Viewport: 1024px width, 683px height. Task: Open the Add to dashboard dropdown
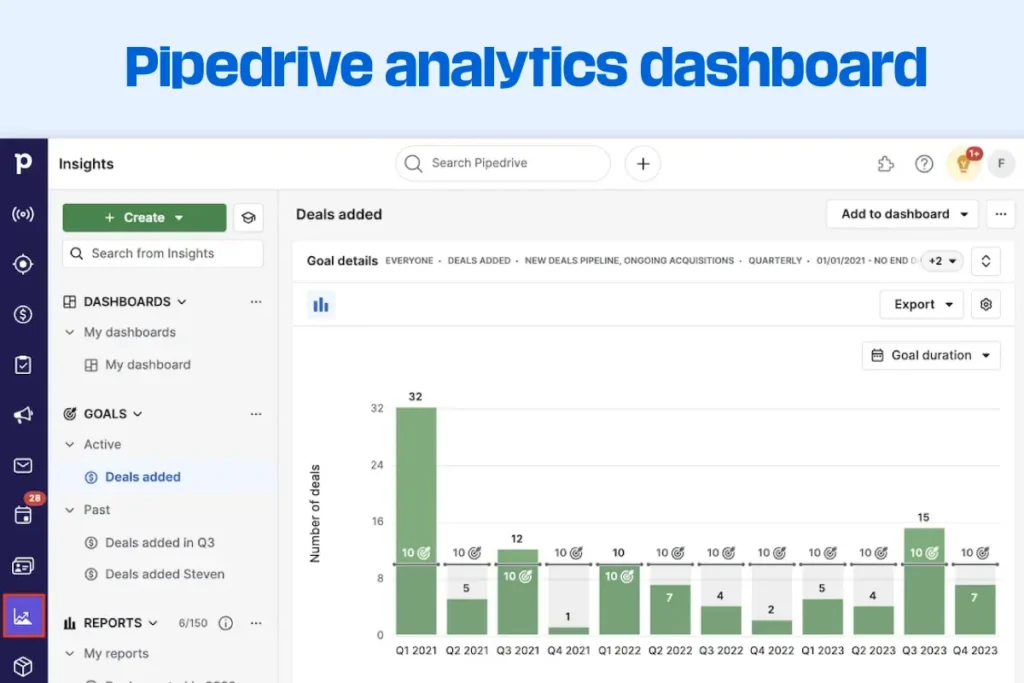(903, 214)
